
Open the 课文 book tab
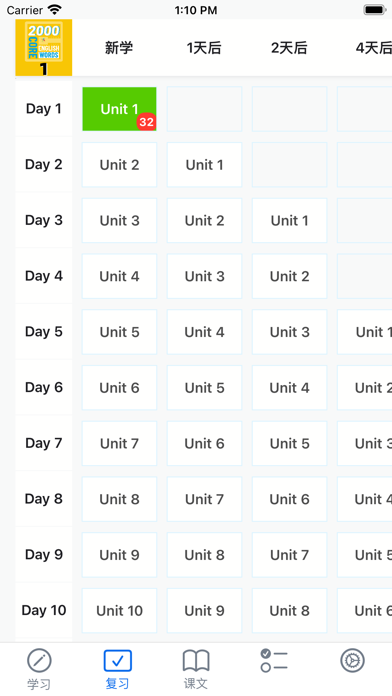pyautogui.click(x=196, y=668)
